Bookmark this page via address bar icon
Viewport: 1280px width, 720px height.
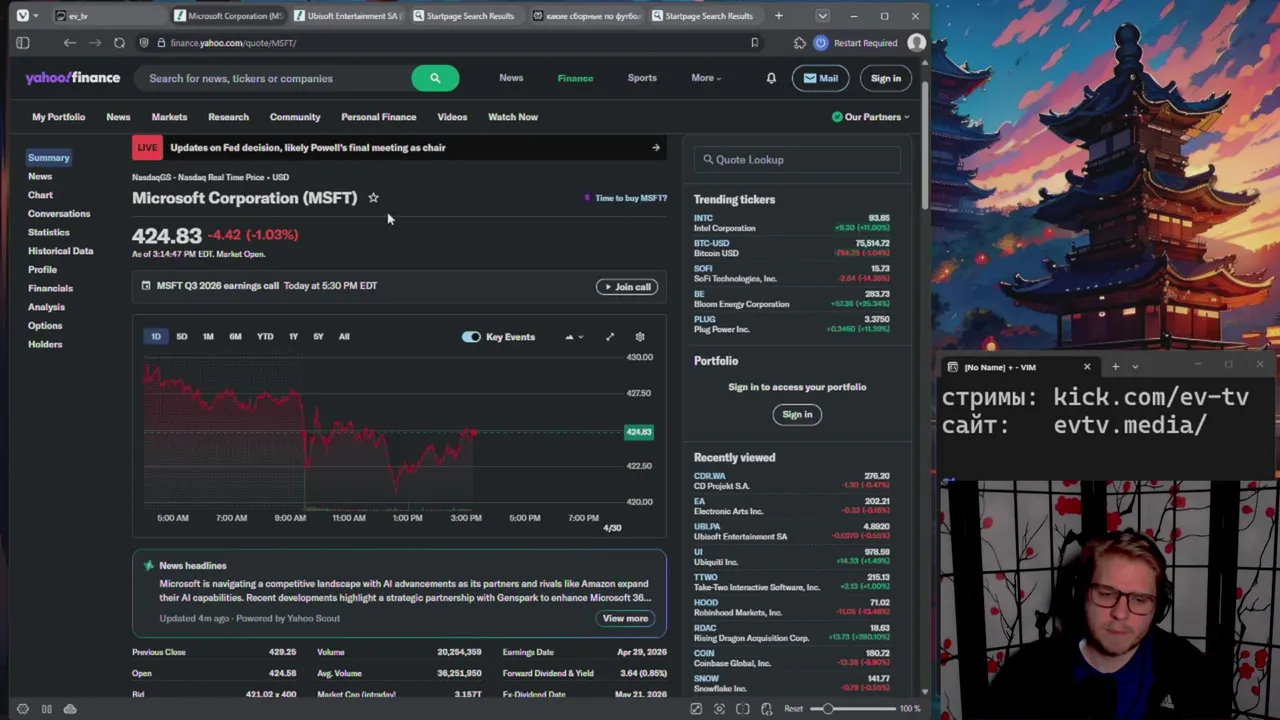coord(754,43)
